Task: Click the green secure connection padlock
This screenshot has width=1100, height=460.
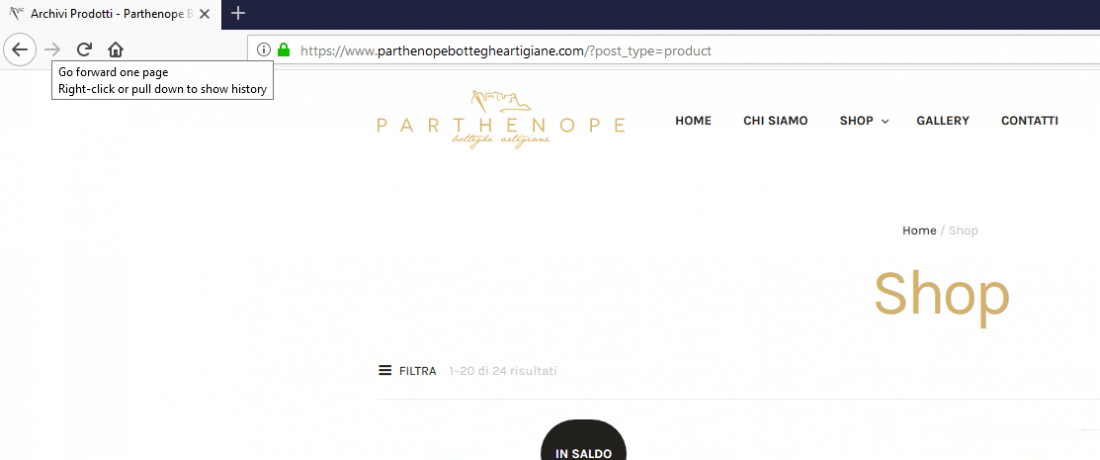Action: [283, 50]
